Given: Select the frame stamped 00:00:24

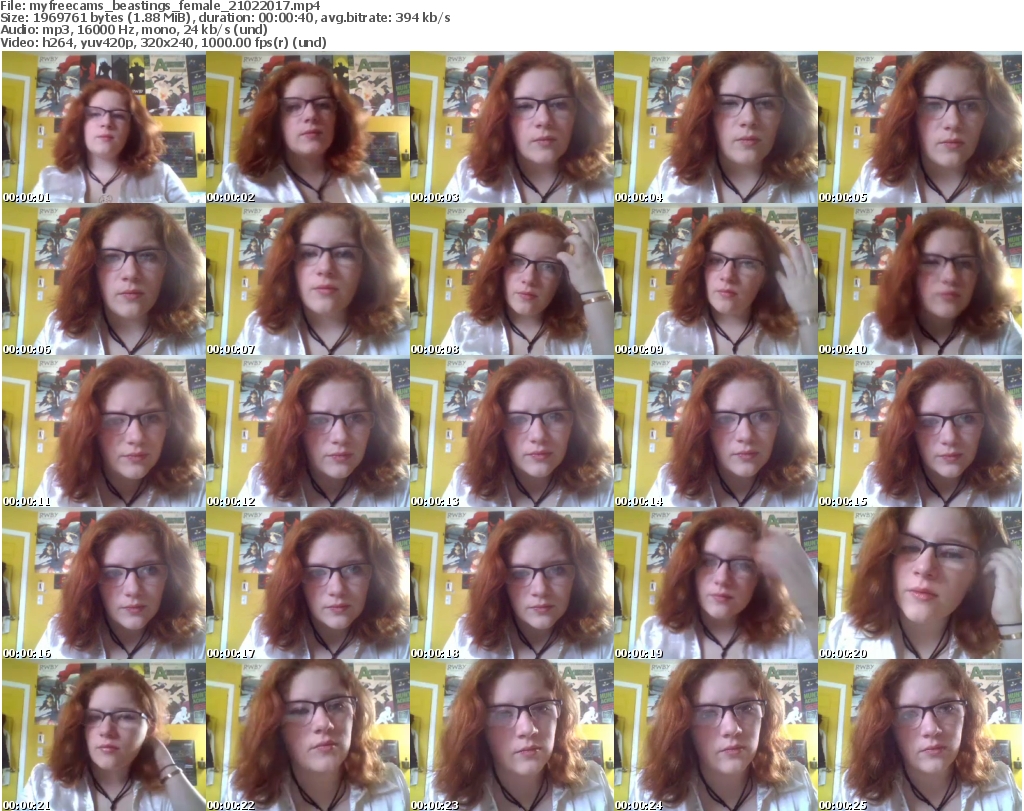Looking at the screenshot, I should (x=716, y=736).
